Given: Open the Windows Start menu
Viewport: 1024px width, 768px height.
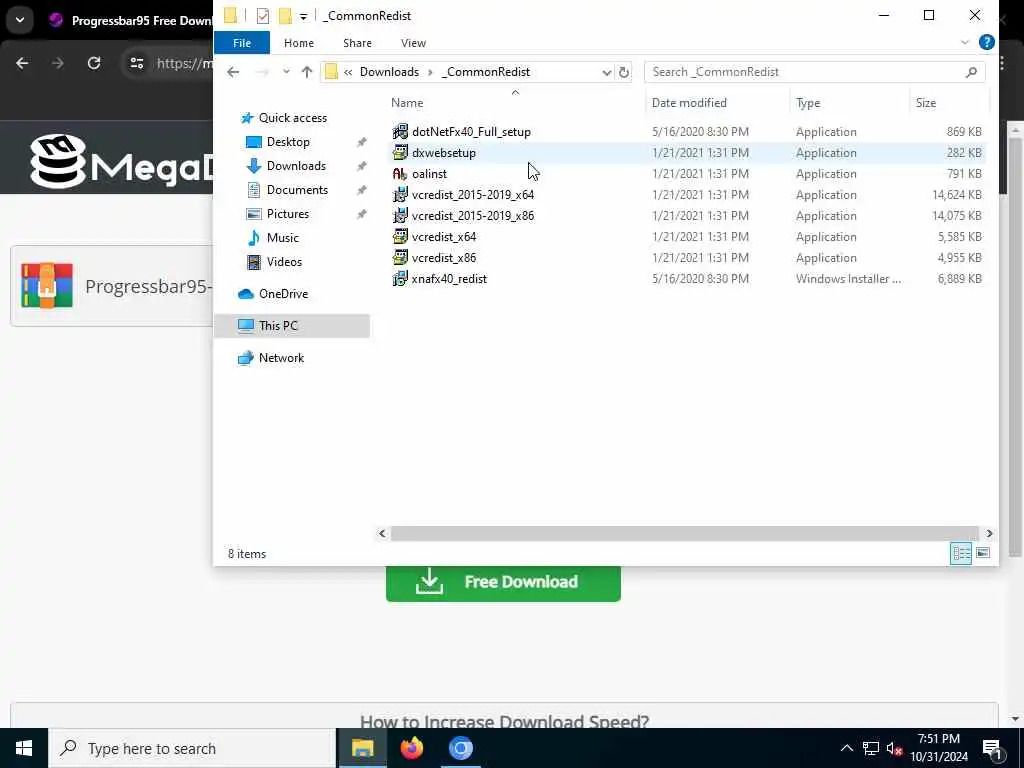Looking at the screenshot, I should click(24, 748).
